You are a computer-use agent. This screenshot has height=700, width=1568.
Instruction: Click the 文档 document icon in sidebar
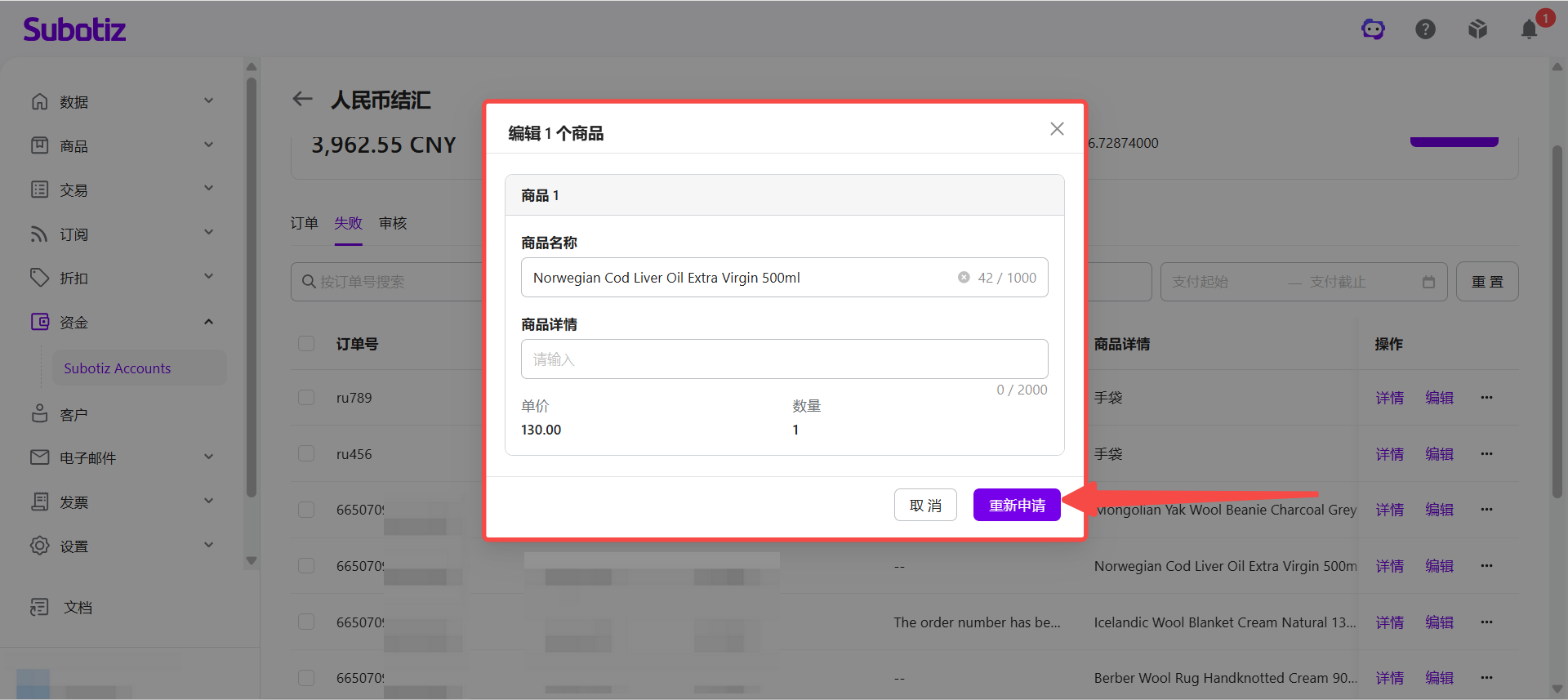[x=39, y=607]
